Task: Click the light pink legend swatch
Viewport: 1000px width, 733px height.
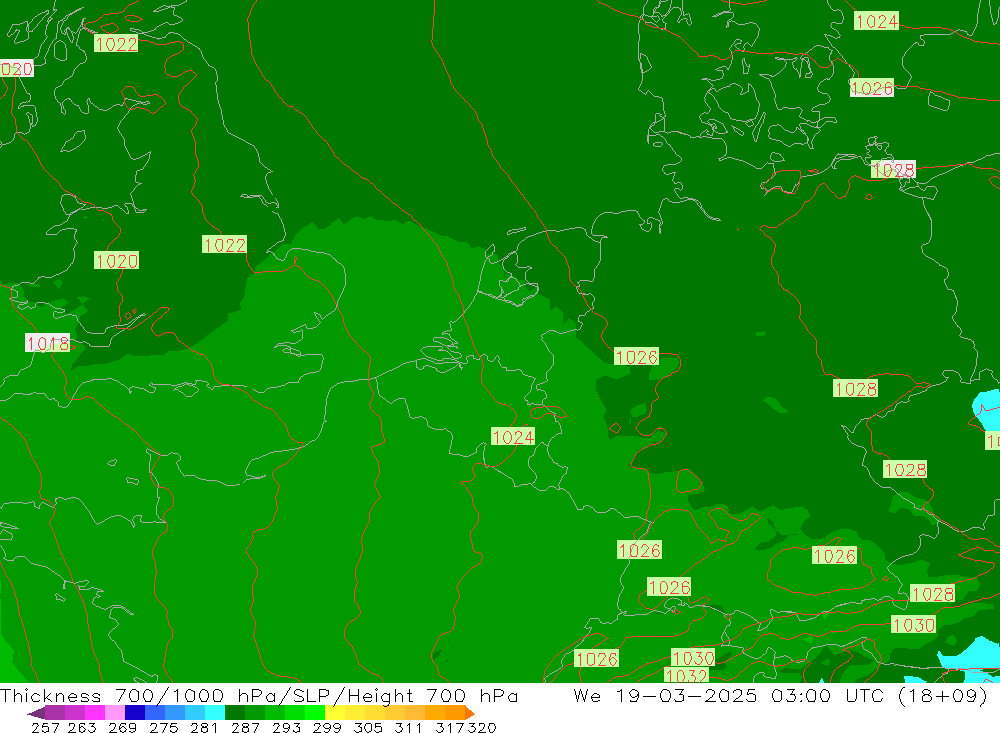Action: coord(115,713)
